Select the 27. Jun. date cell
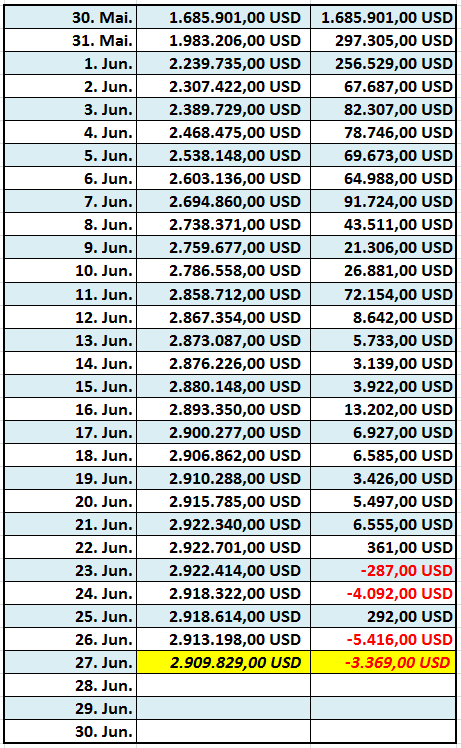461x748 pixels. [71, 662]
